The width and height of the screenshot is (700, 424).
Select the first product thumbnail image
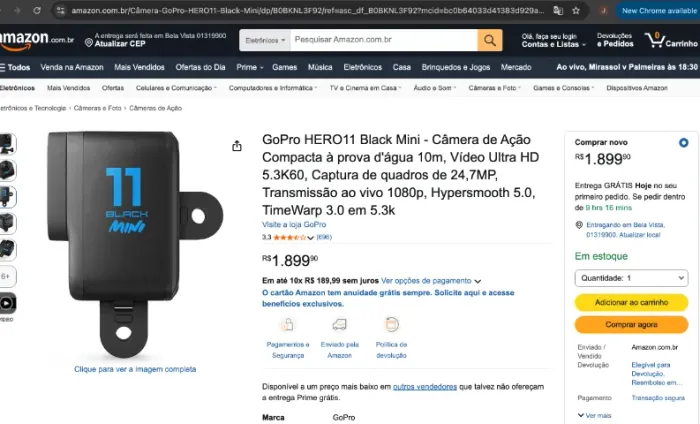click(x=7, y=144)
